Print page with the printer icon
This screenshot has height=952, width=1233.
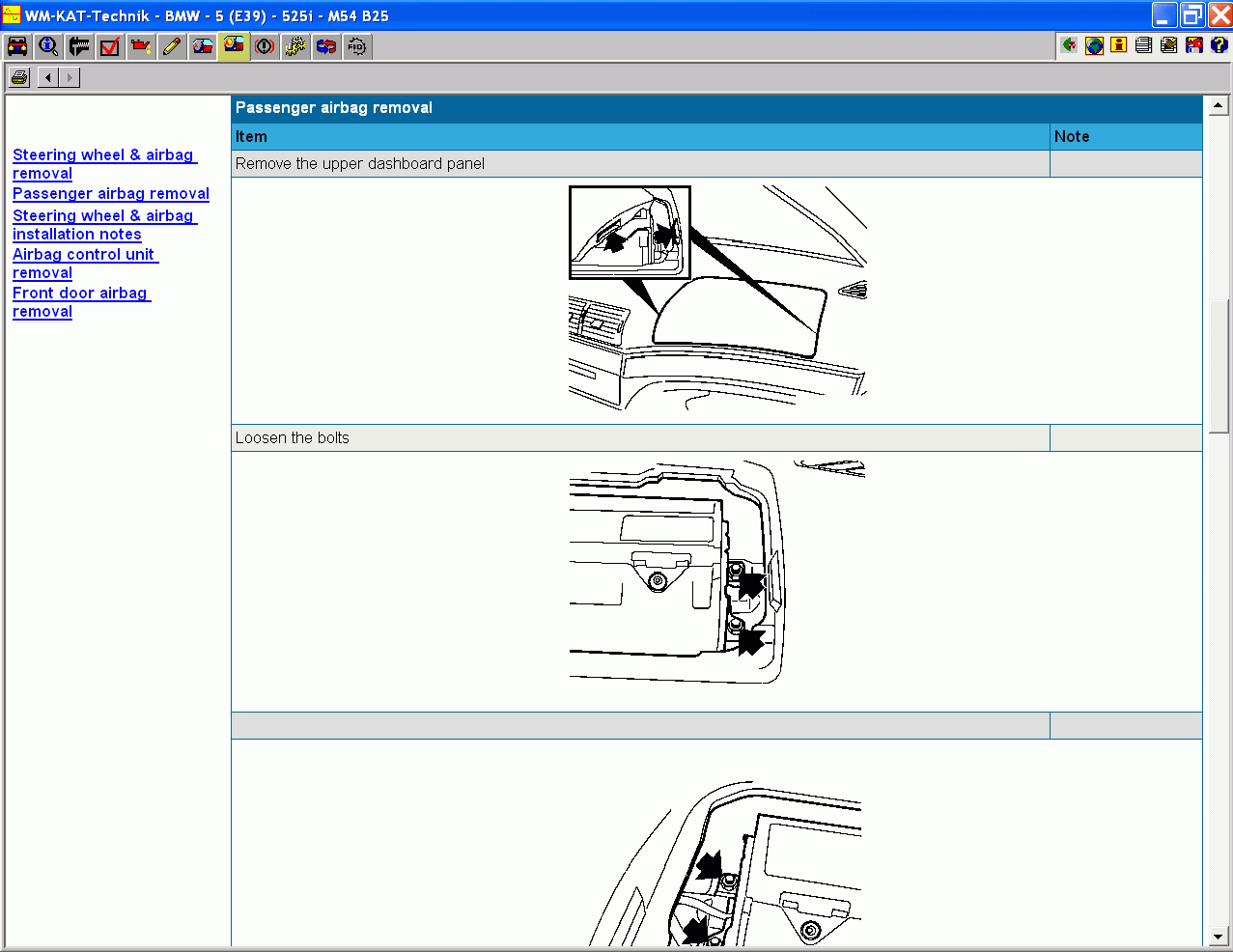(x=19, y=77)
